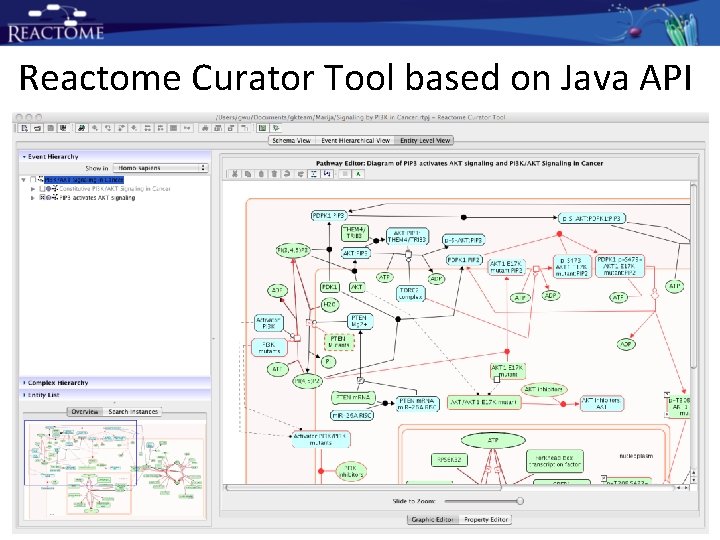The width and height of the screenshot is (720, 540).
Task: Click the copy icon in Pathway Editor toolbar
Action: (x=248, y=174)
